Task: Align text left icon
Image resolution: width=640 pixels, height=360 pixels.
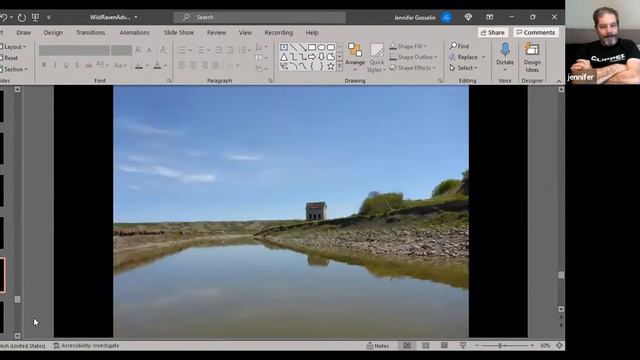Action: [182, 65]
